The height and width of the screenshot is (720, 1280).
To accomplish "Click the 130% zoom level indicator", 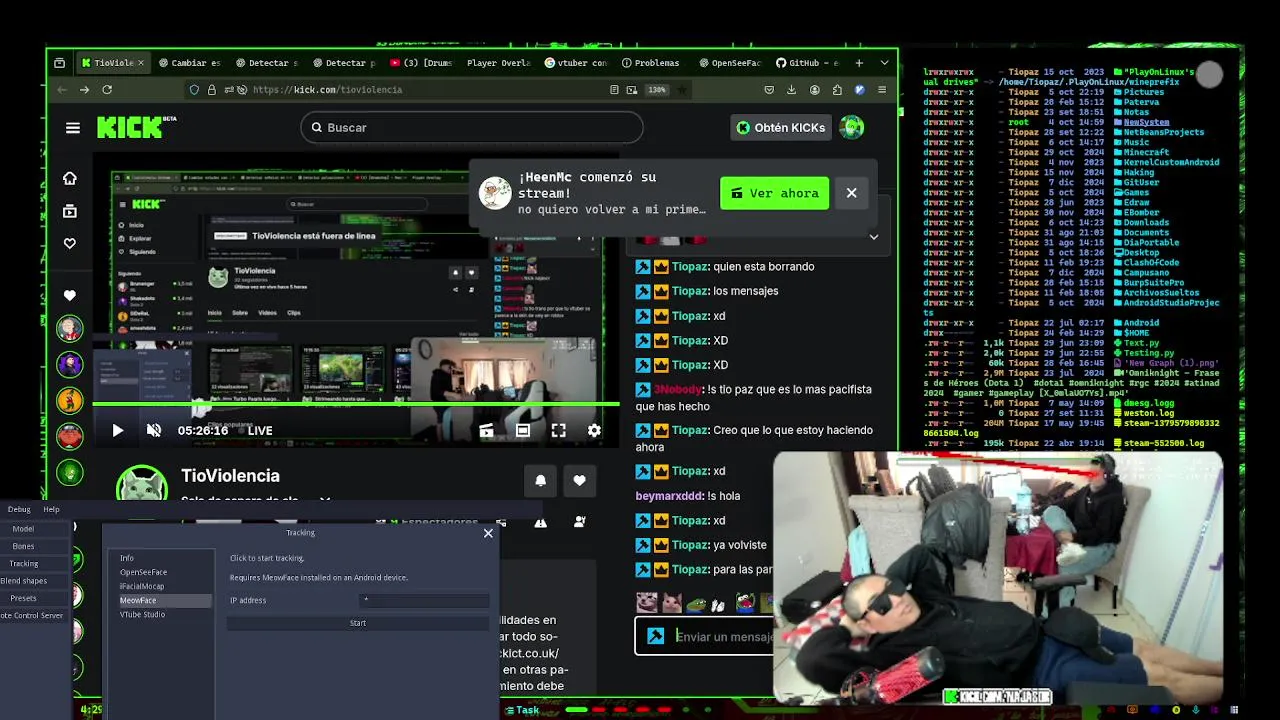I will [x=657, y=90].
